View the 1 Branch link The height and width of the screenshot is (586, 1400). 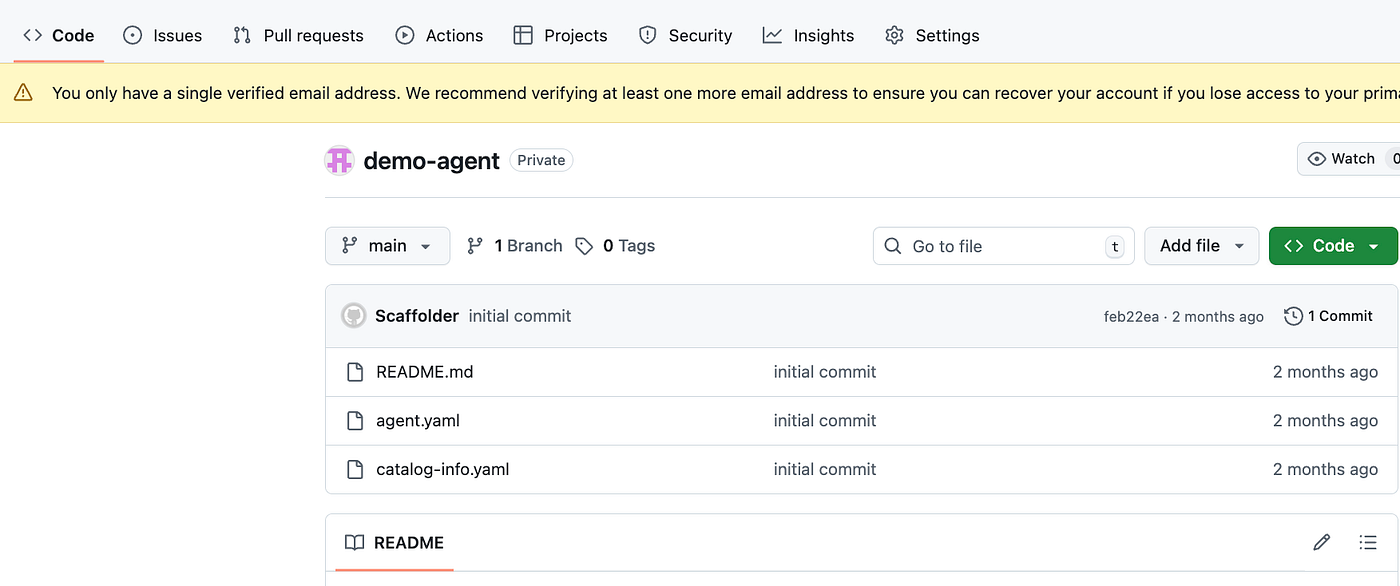point(515,246)
